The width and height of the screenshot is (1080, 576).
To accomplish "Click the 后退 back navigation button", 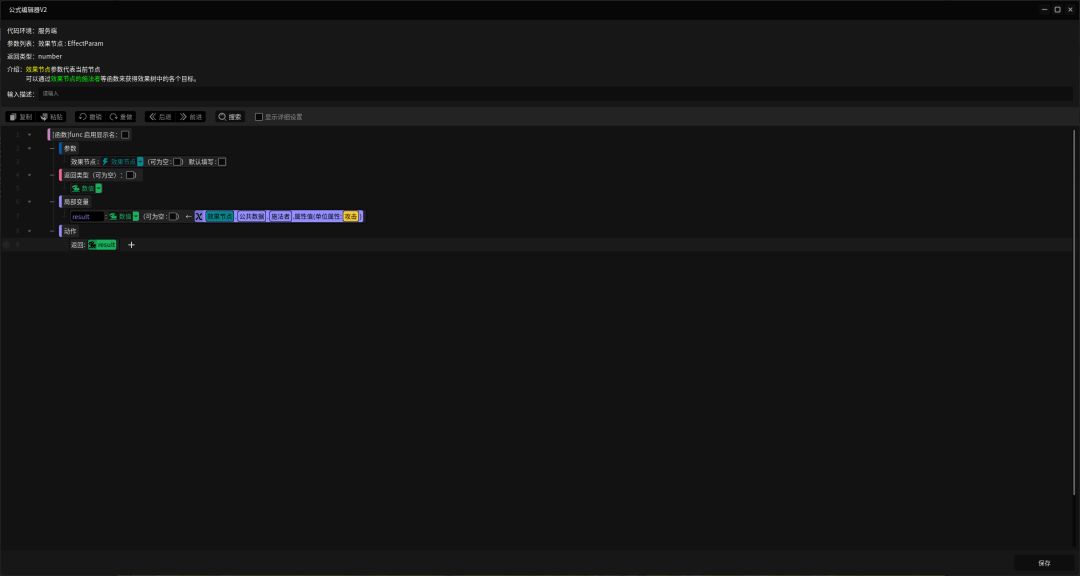I will pyautogui.click(x=160, y=117).
